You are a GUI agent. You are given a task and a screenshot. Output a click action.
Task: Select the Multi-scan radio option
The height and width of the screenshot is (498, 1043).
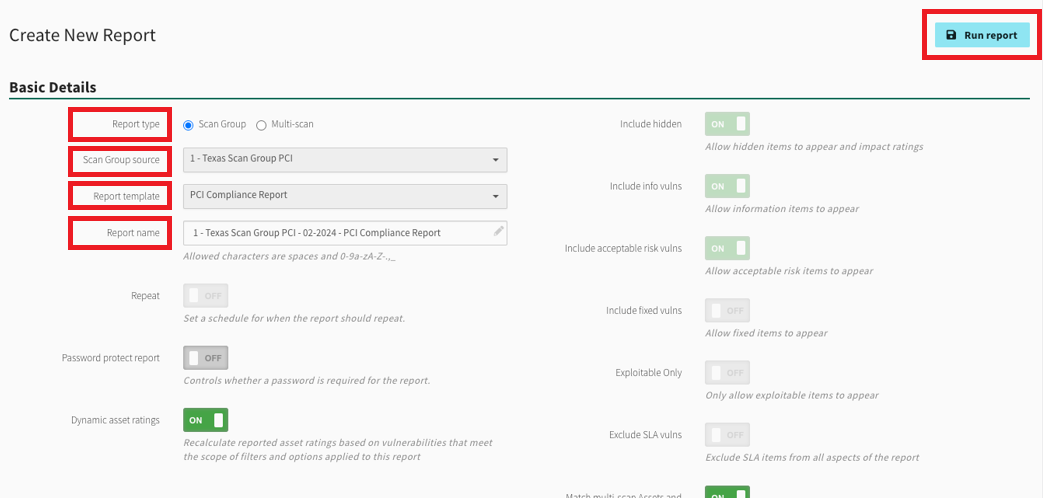(262, 125)
